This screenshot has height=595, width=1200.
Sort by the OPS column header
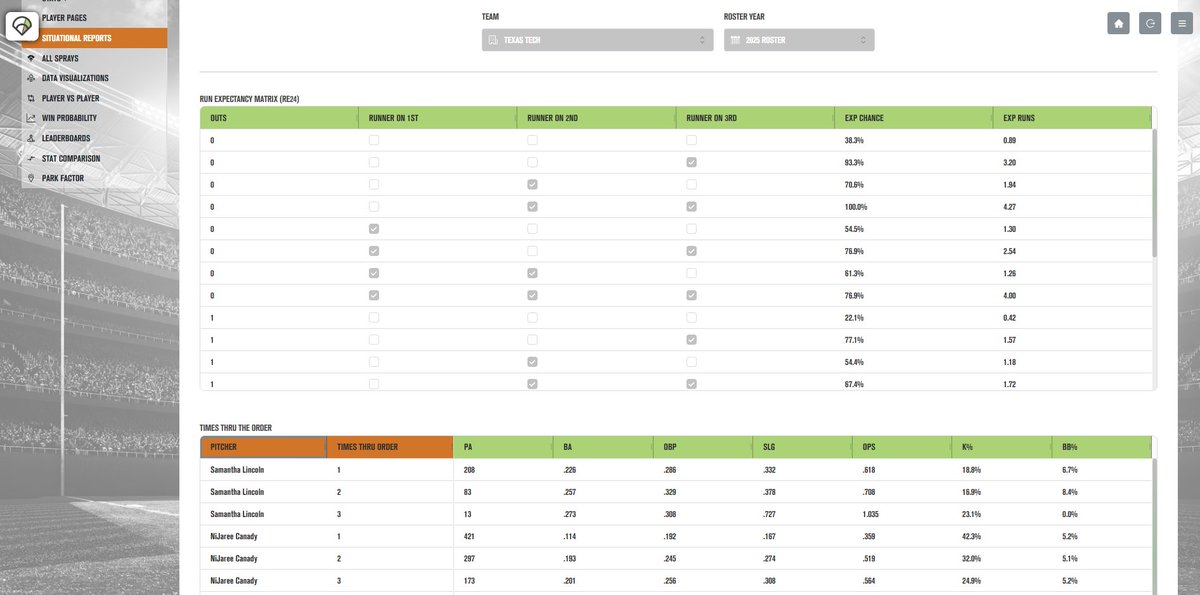[x=901, y=447]
